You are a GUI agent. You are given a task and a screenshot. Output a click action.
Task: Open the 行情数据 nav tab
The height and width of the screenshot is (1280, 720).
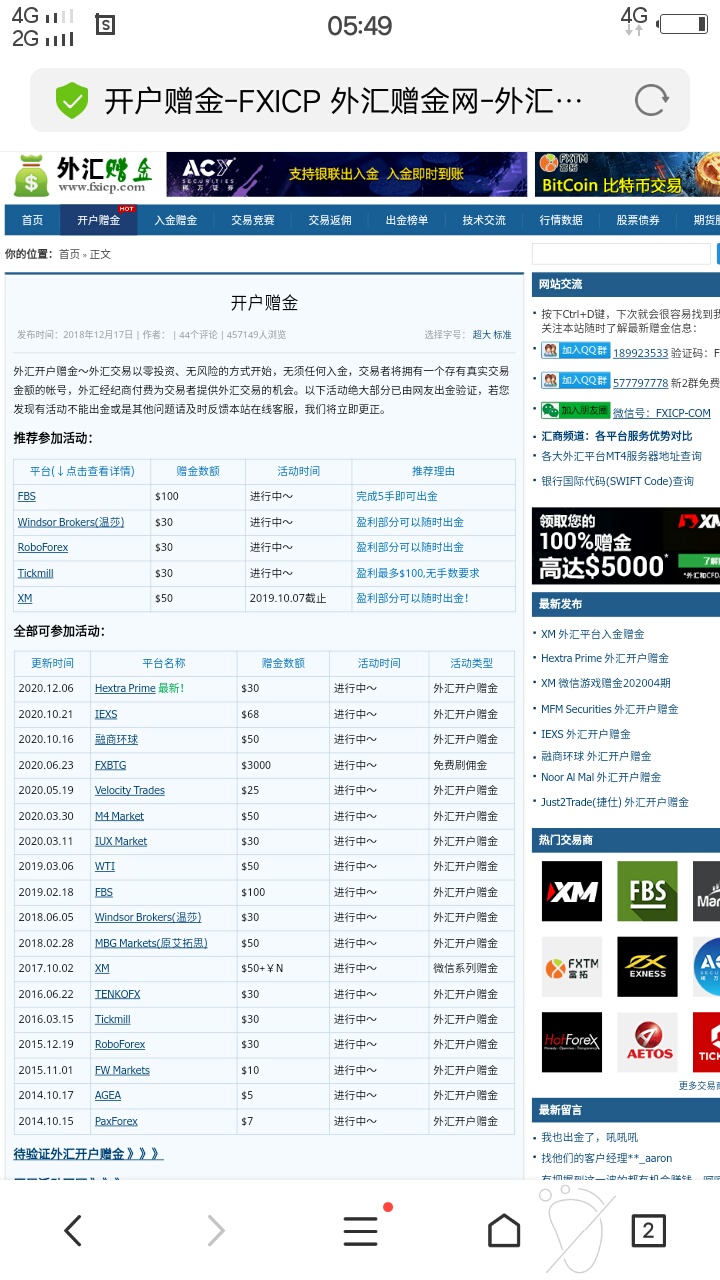[561, 220]
